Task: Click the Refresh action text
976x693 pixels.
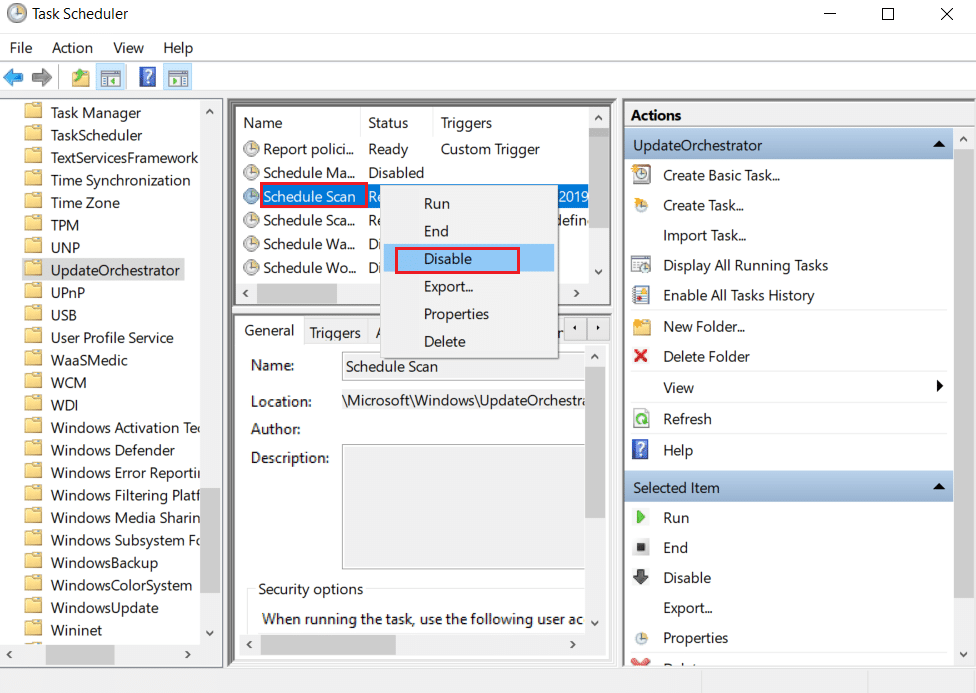Action: [x=687, y=418]
